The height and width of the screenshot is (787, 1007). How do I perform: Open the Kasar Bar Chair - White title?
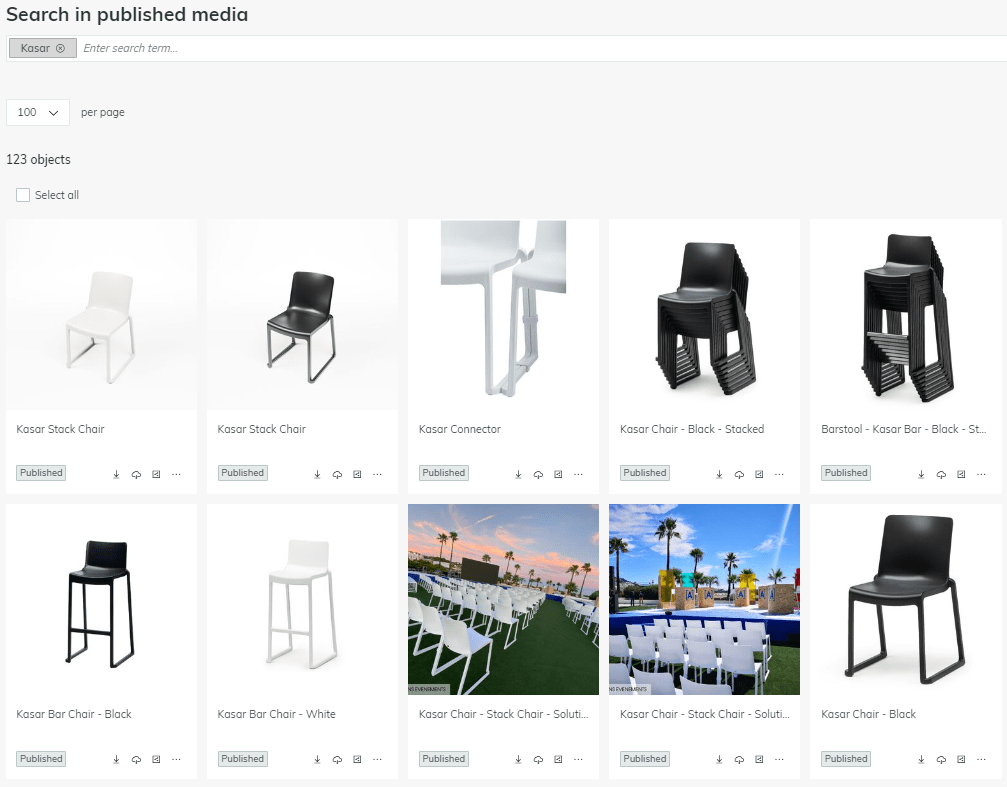pyautogui.click(x=276, y=714)
